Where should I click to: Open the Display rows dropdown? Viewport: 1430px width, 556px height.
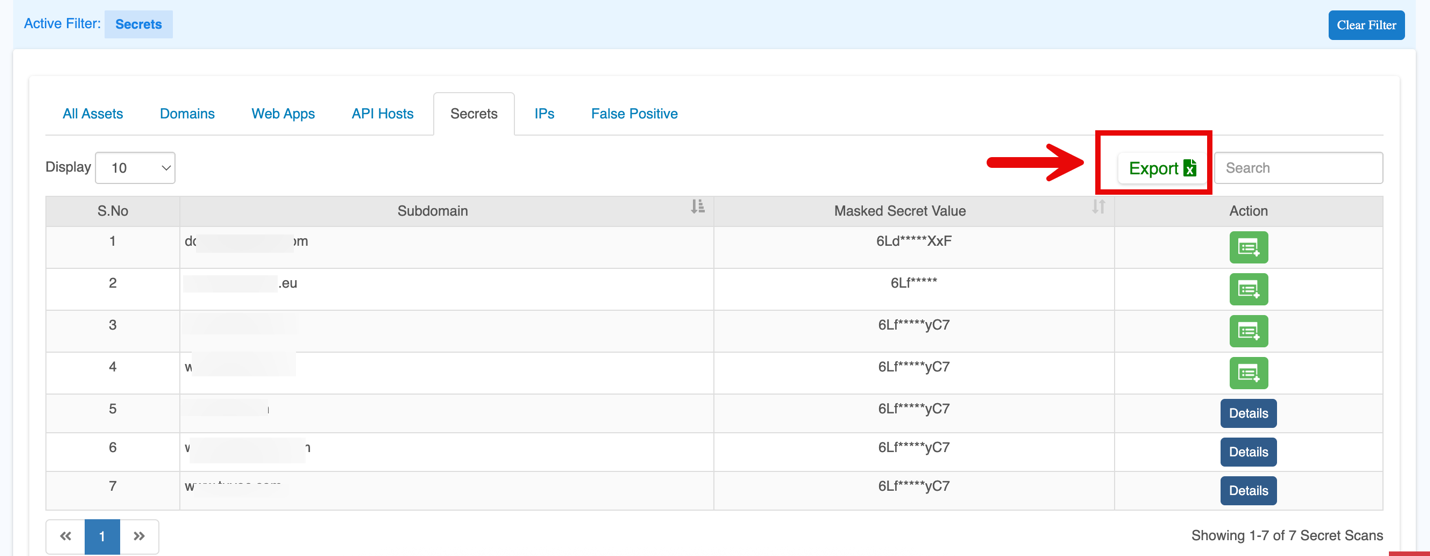pyautogui.click(x=135, y=168)
